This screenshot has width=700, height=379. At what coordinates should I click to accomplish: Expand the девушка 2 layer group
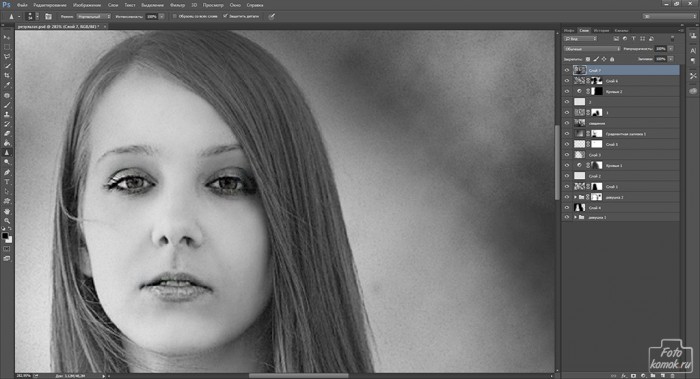pos(575,197)
